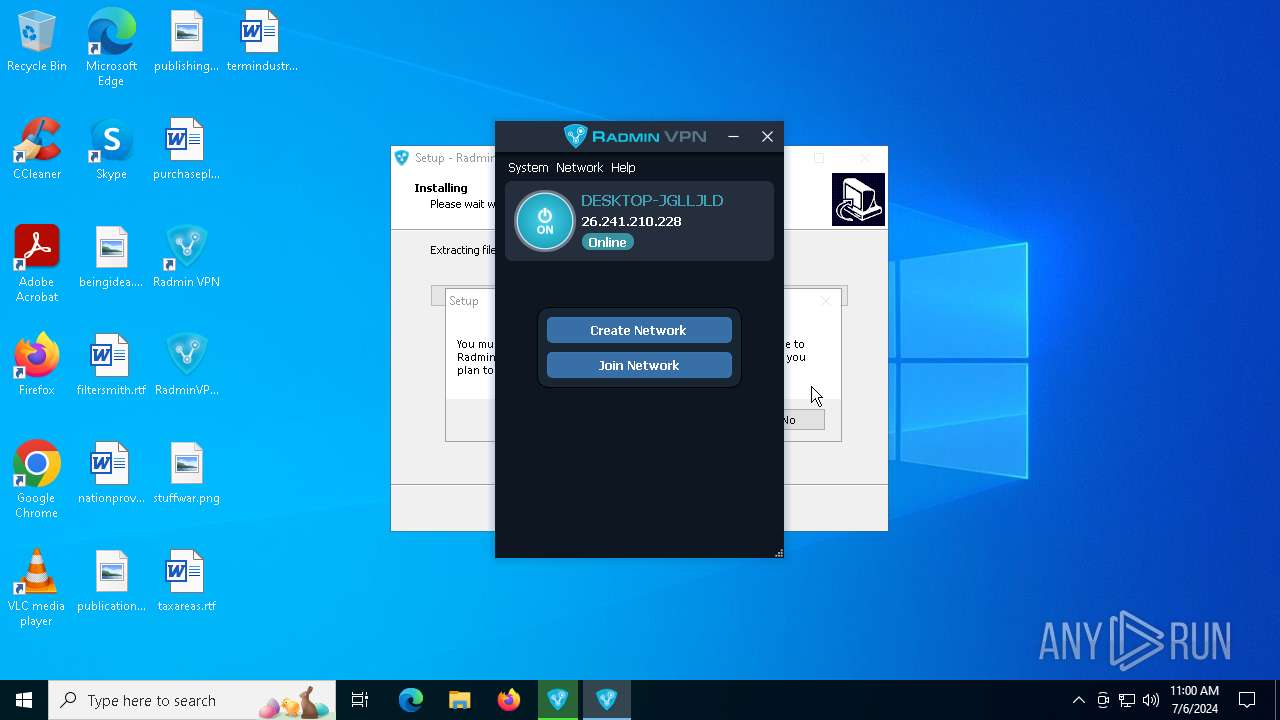Select the filtersmith.rtf desktop file
1280x720 pixels.
(111, 366)
